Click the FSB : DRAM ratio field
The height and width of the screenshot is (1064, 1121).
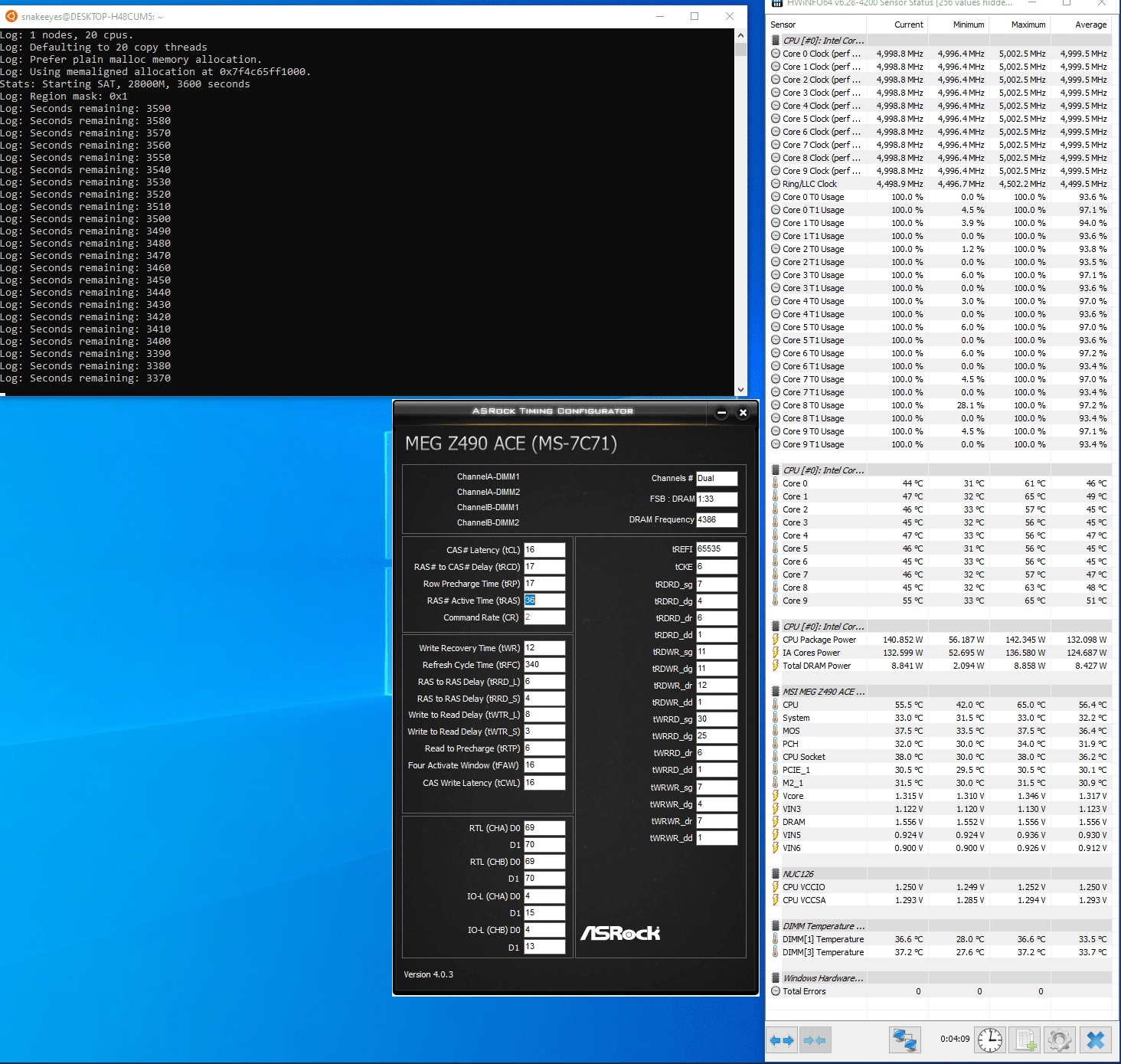tap(717, 499)
